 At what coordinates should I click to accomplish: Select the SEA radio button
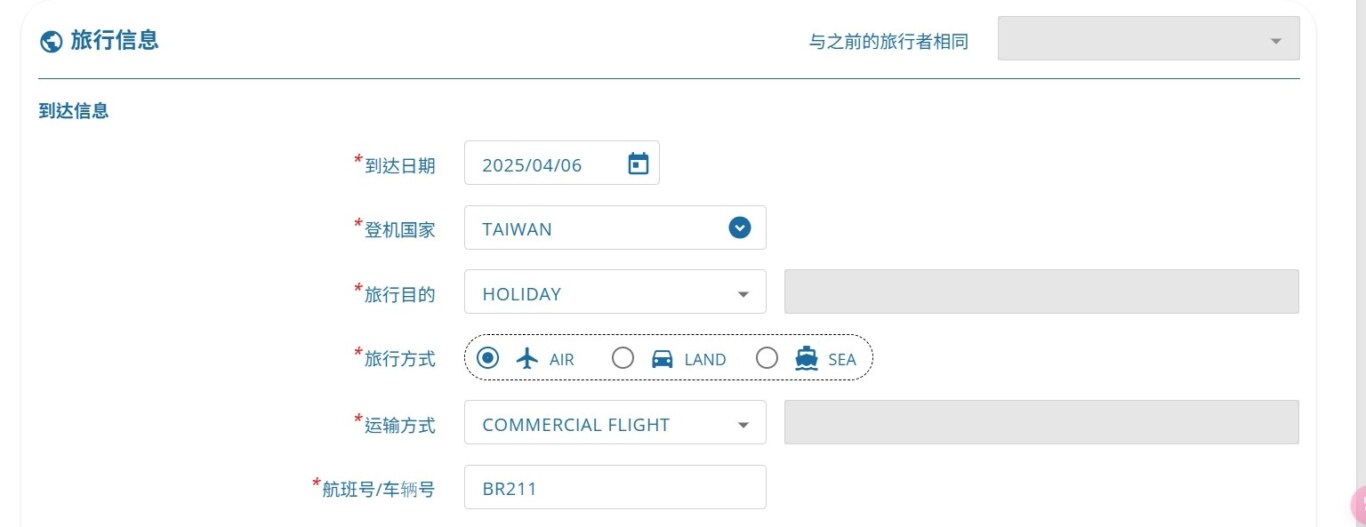coord(767,358)
